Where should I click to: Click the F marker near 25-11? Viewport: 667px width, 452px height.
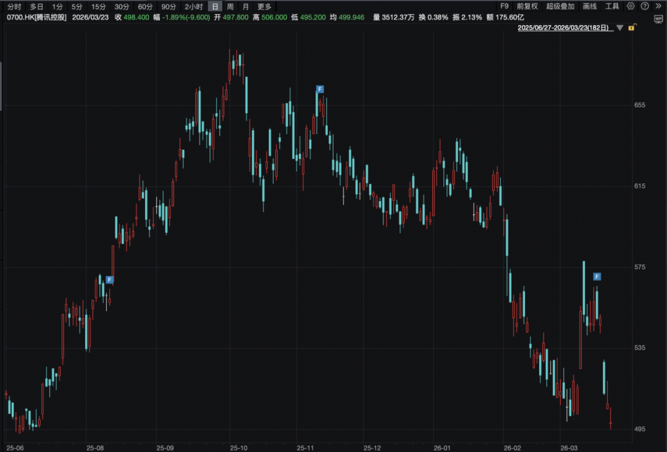coord(319,90)
